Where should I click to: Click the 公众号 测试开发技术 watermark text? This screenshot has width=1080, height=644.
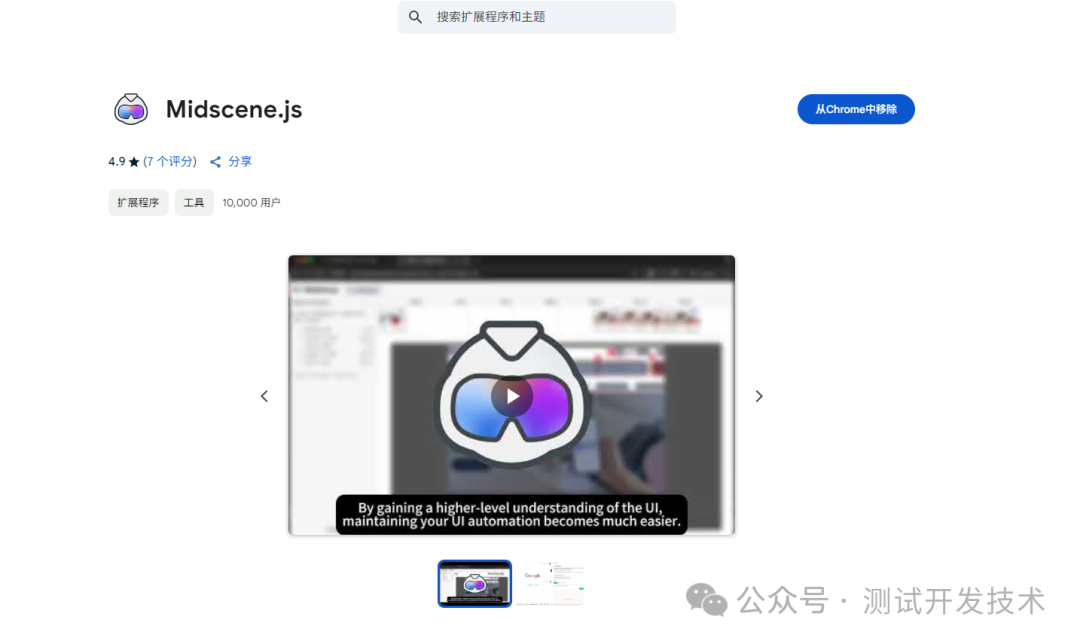[x=891, y=601]
